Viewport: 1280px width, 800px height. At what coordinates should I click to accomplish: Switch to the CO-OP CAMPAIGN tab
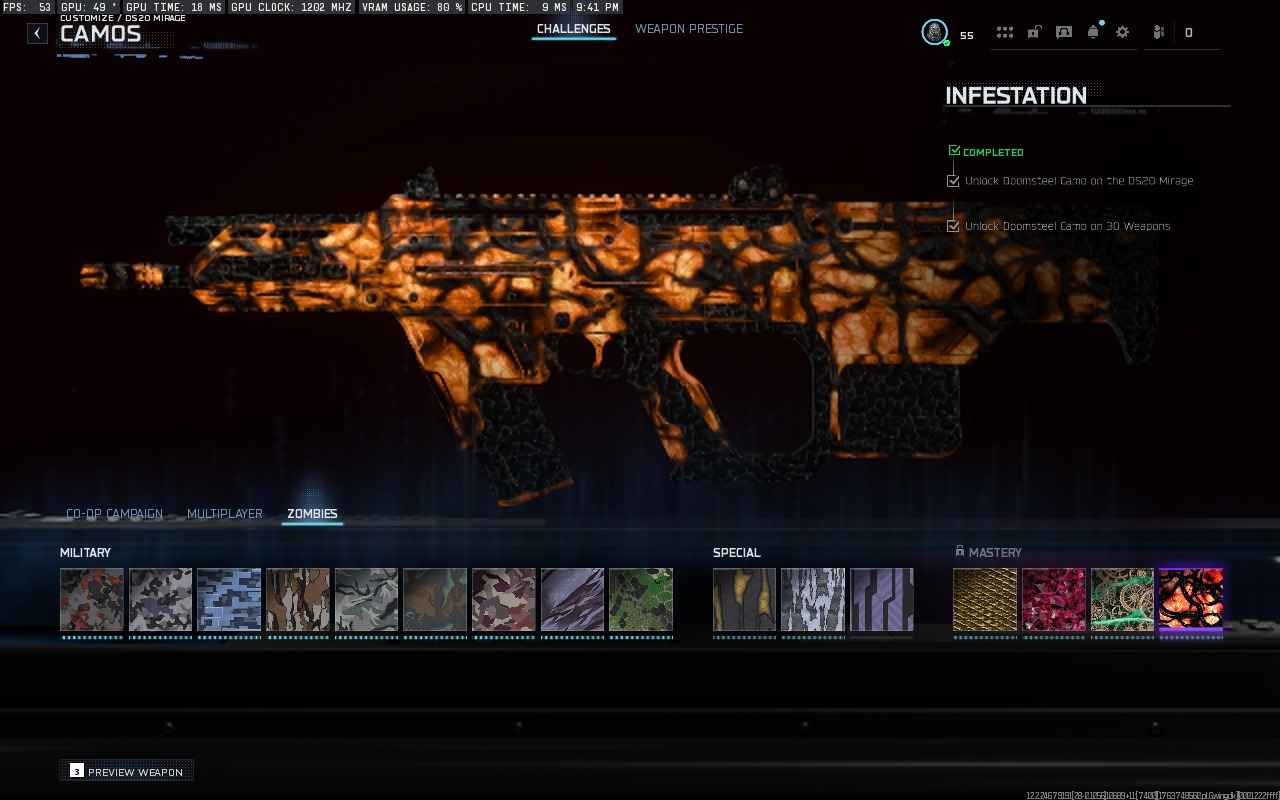[x=114, y=513]
